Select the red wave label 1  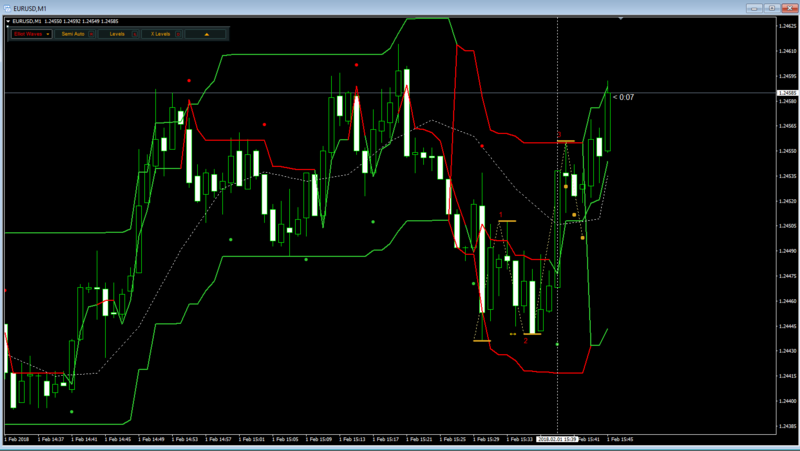(x=501, y=215)
